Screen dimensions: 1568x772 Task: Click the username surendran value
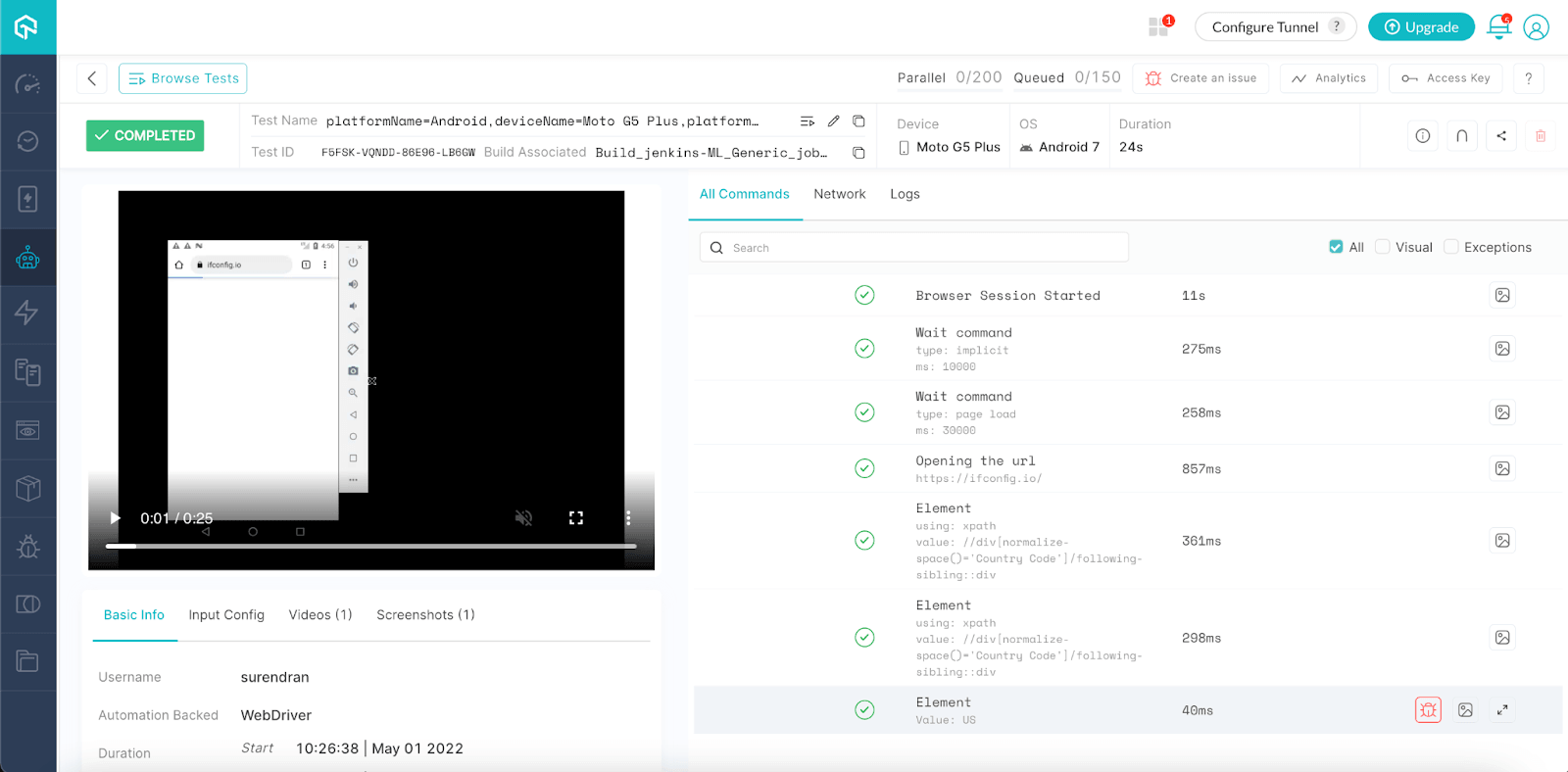pos(275,677)
